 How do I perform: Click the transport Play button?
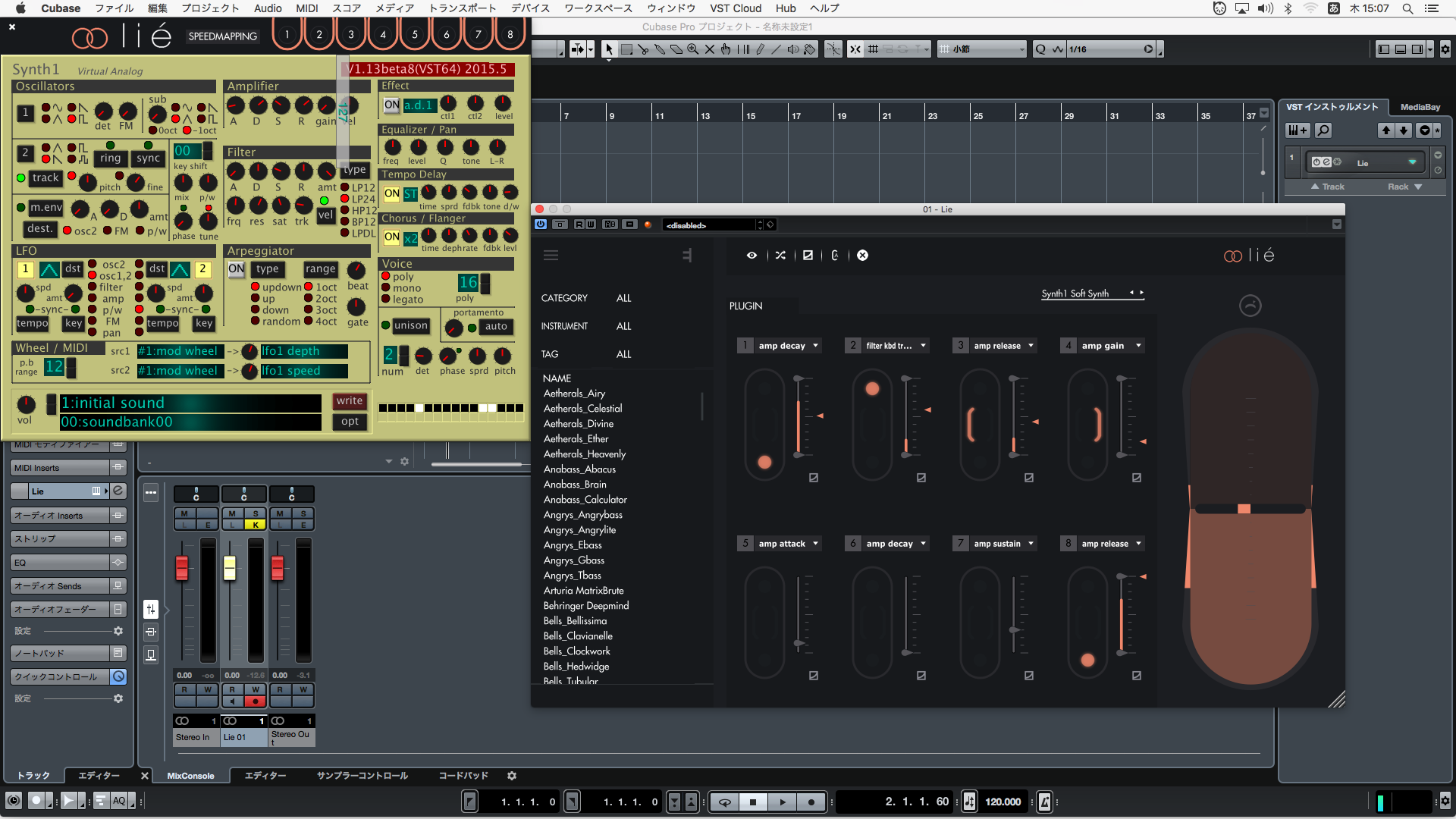[783, 802]
